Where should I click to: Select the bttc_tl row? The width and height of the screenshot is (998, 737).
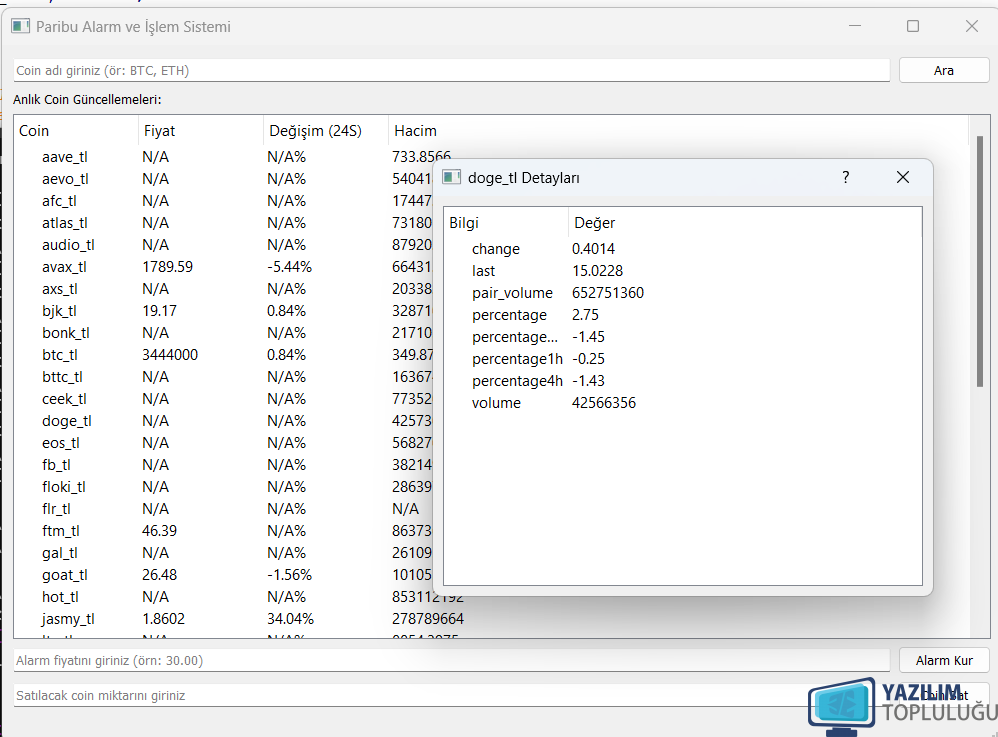tap(223, 377)
